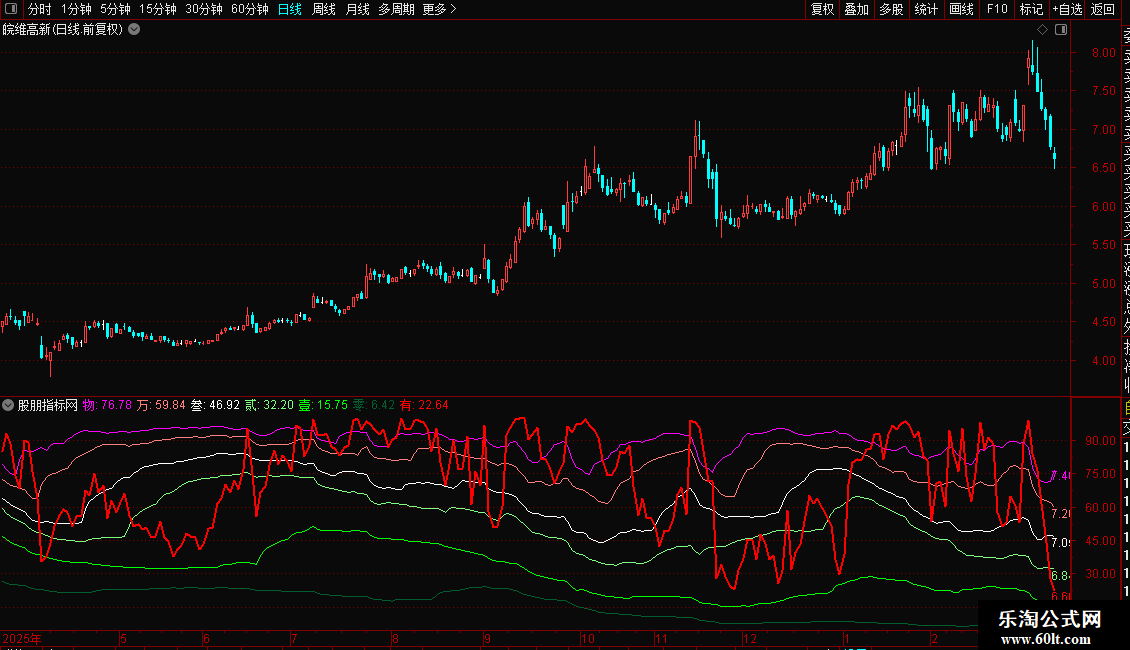Viewport: 1130px width, 650px height.
Task: Select the 日线 daily tab
Action: (x=290, y=9)
